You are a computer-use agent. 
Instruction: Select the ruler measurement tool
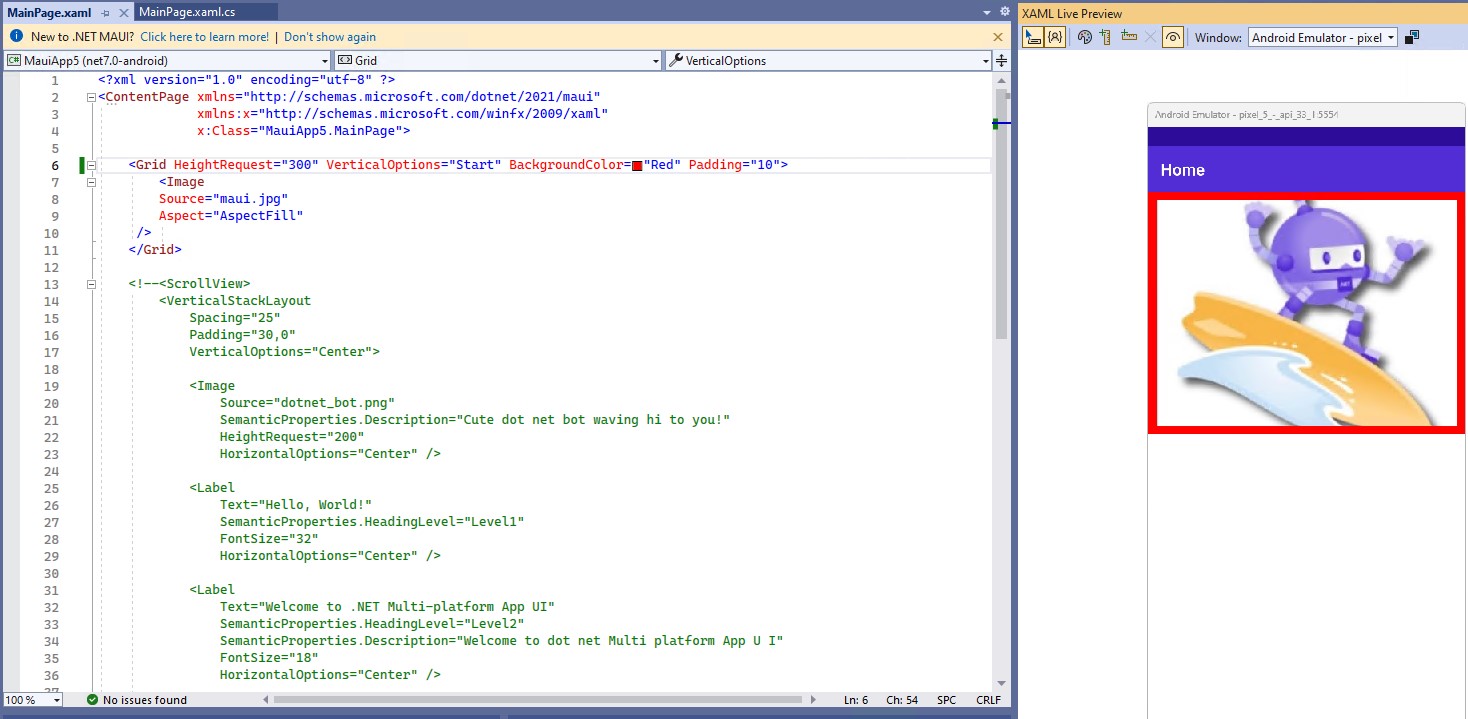(x=1128, y=37)
